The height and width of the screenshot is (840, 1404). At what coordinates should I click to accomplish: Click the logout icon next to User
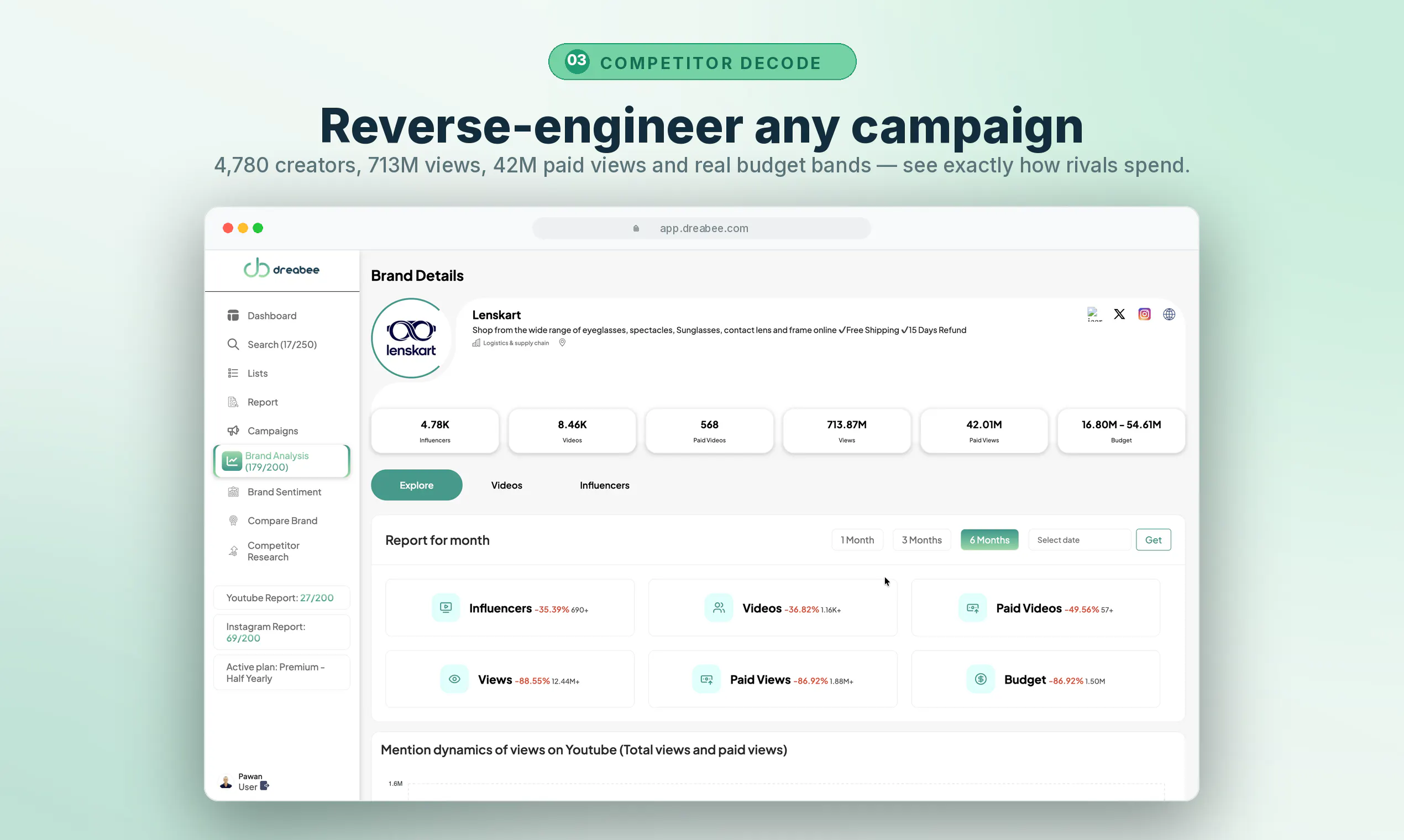click(264, 786)
